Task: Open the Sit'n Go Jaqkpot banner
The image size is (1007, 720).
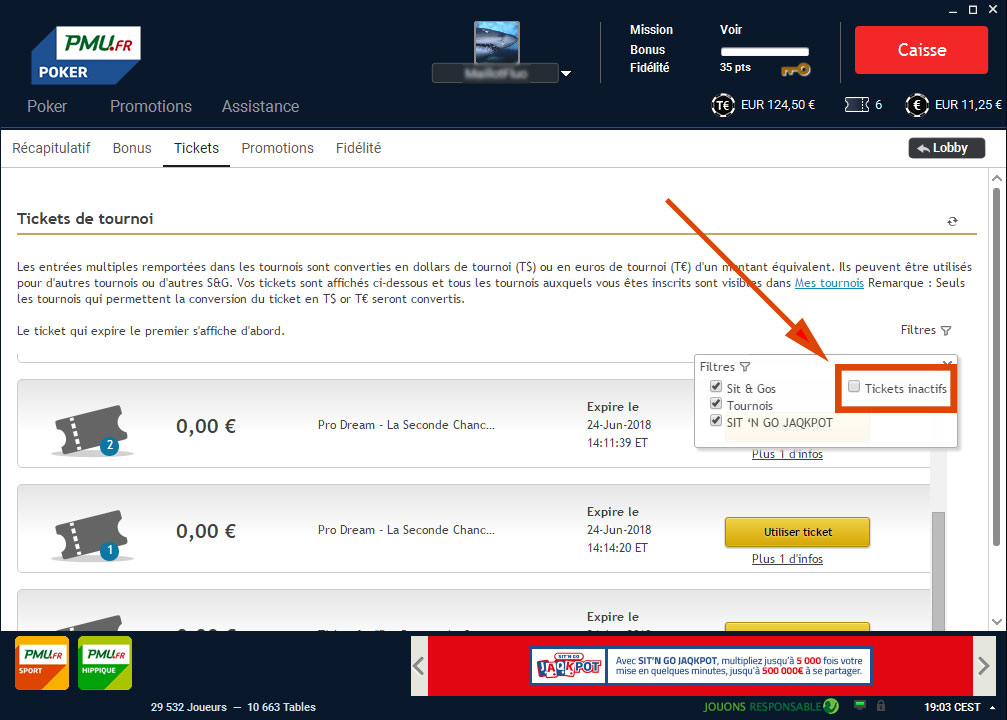Action: (701, 665)
